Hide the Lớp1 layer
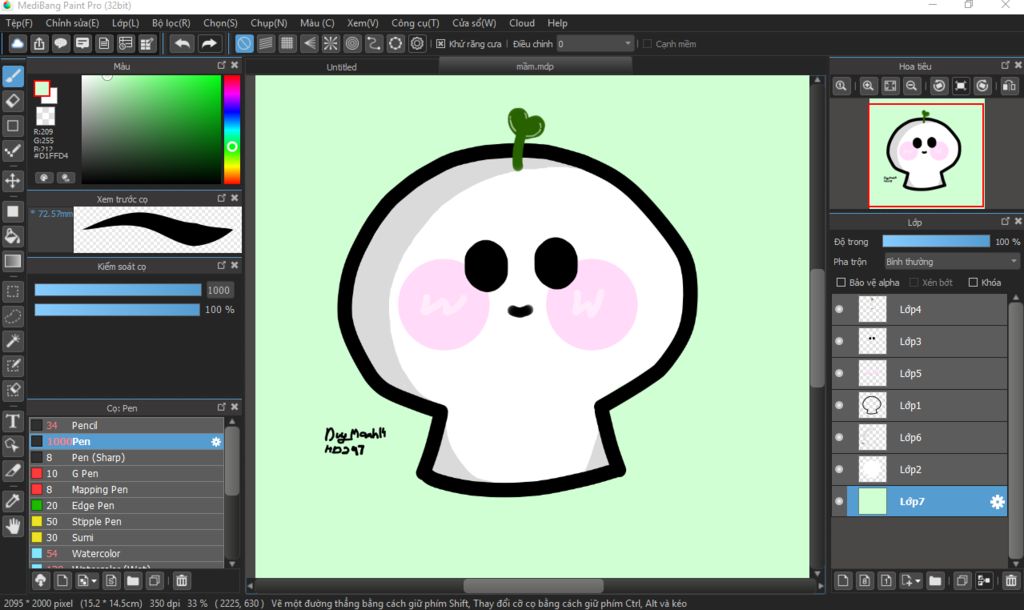 point(839,406)
